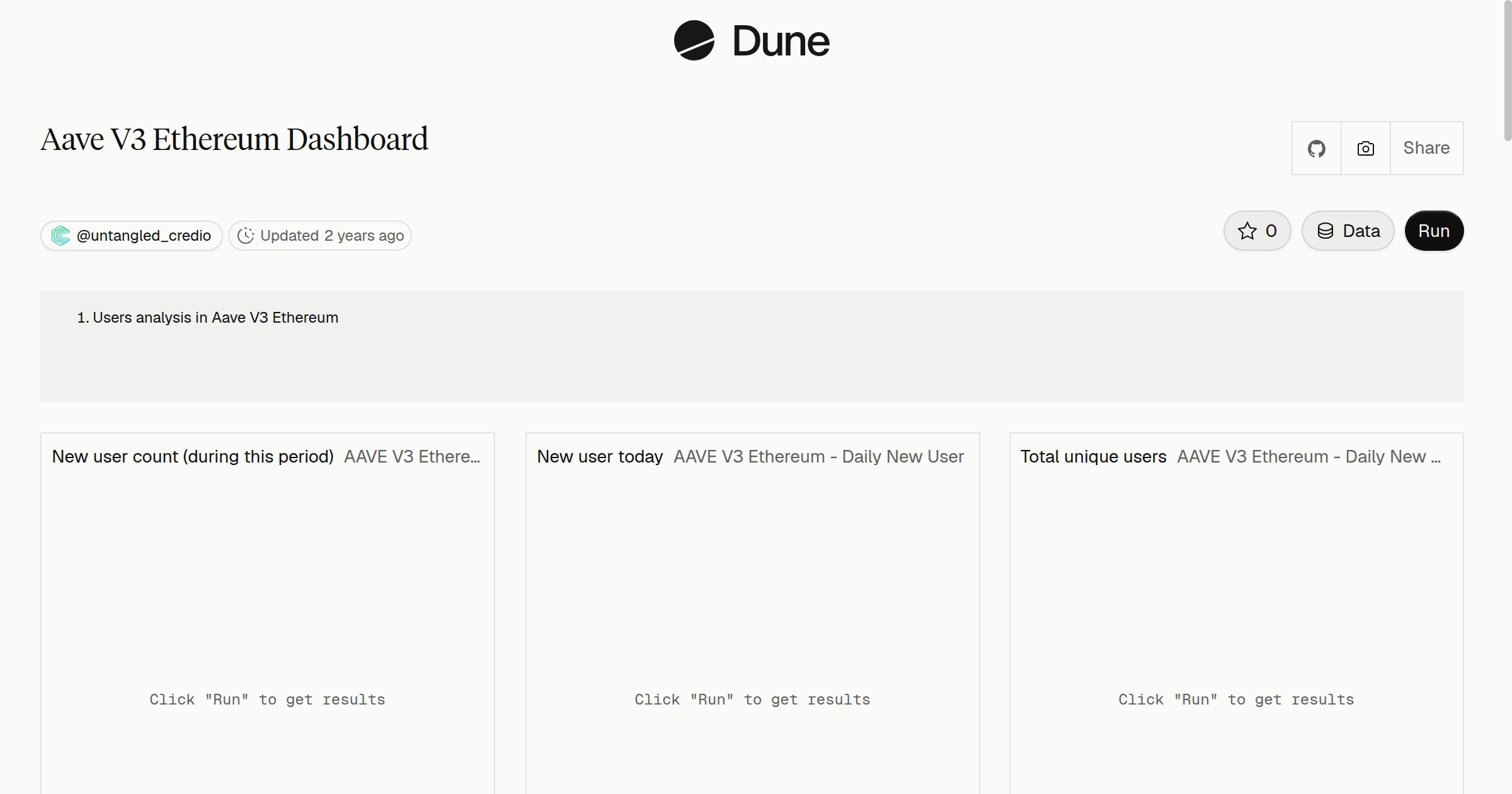Click the camera screenshot icon

(1365, 148)
